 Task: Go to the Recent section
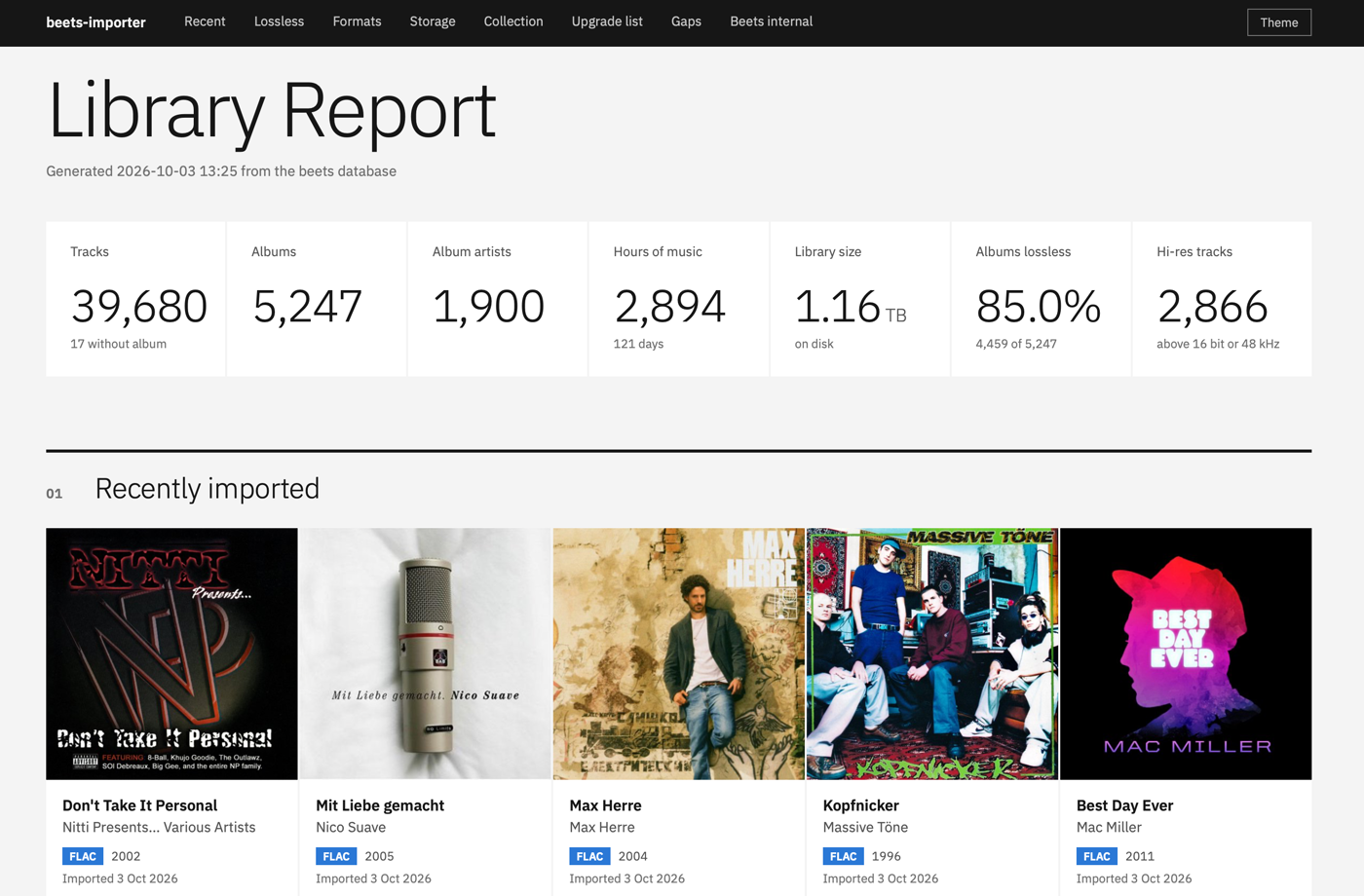click(205, 21)
